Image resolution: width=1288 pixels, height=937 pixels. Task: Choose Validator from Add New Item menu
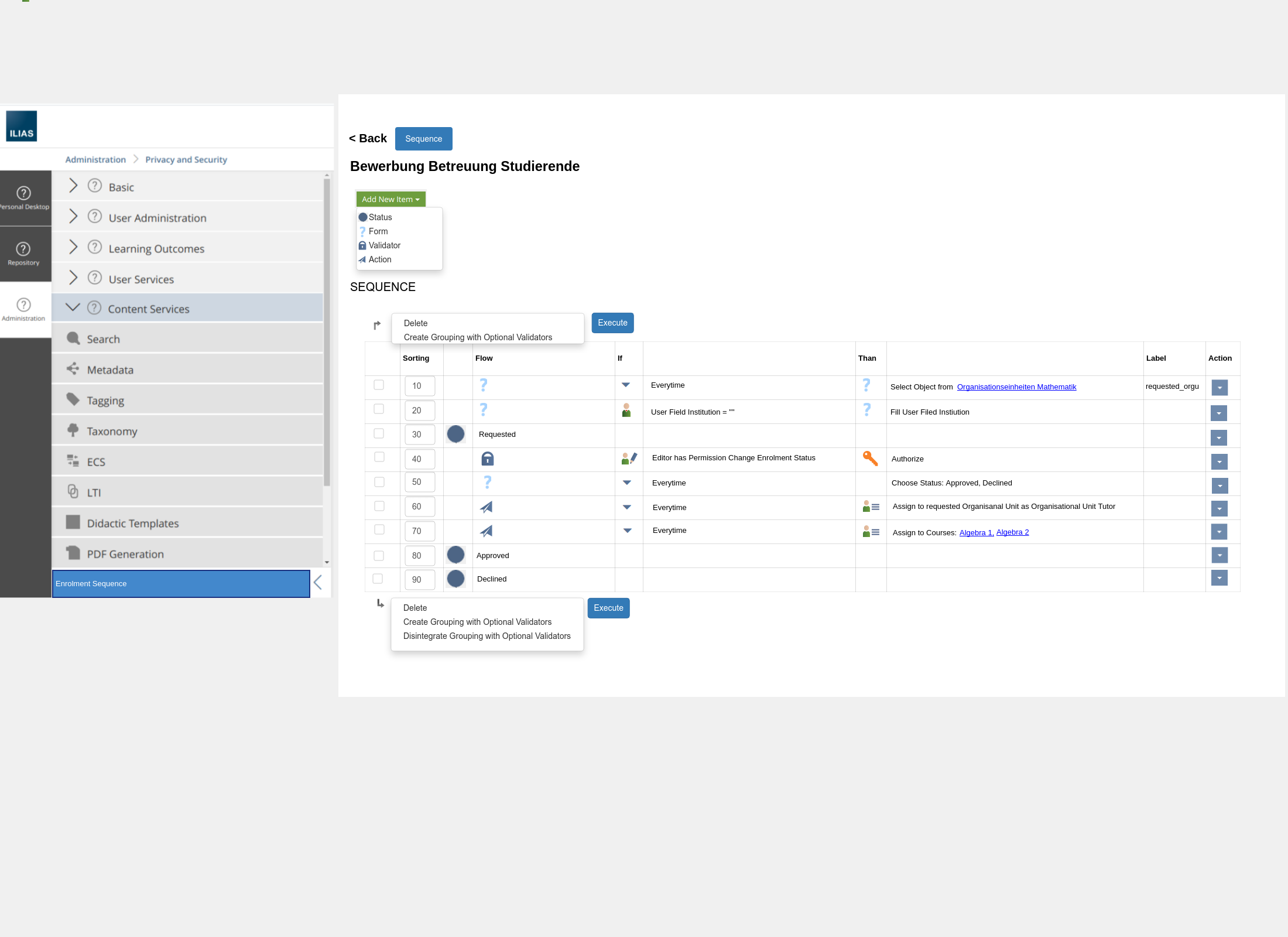(x=384, y=245)
